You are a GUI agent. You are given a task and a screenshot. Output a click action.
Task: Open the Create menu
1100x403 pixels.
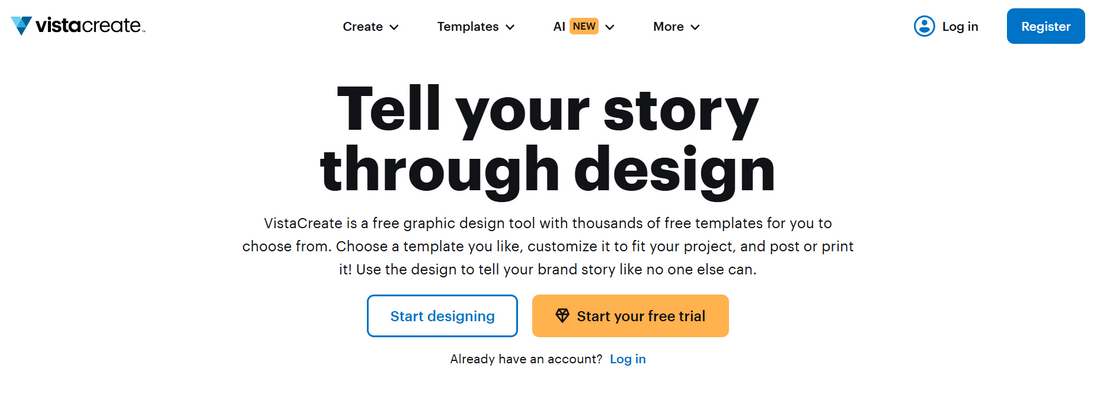[362, 27]
